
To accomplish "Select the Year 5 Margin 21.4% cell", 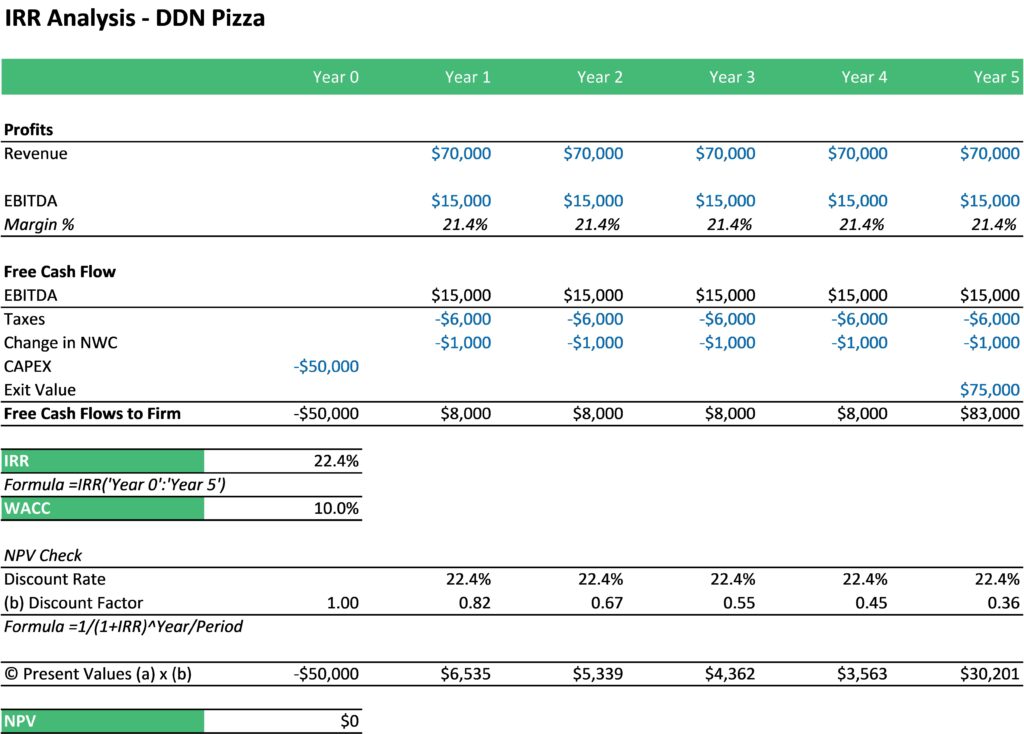I will 994,225.
